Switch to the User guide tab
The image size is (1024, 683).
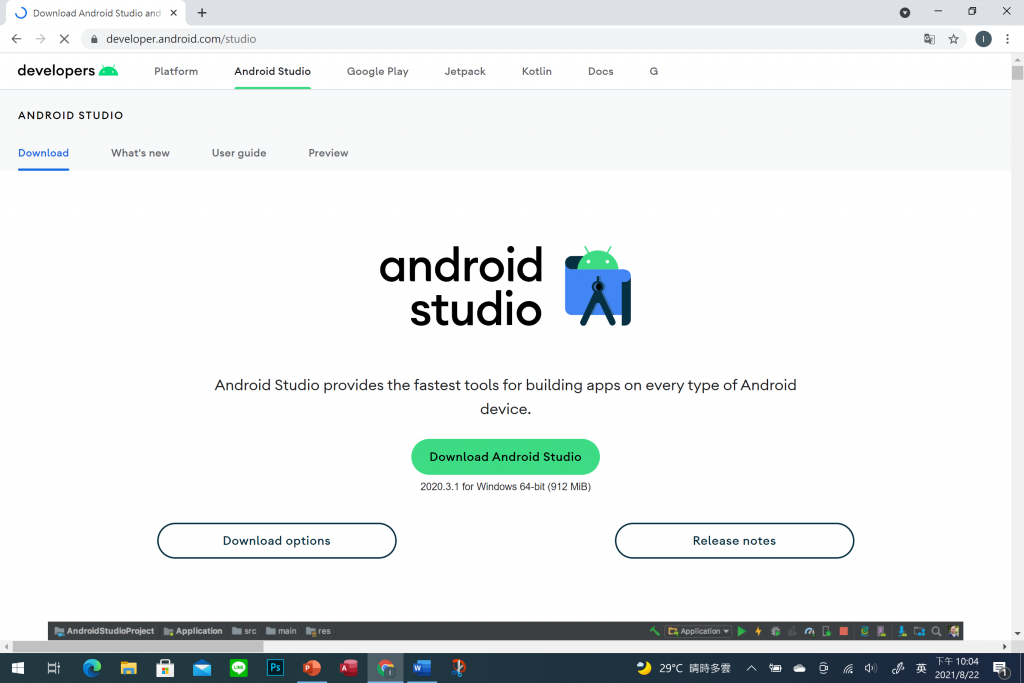pyautogui.click(x=239, y=153)
